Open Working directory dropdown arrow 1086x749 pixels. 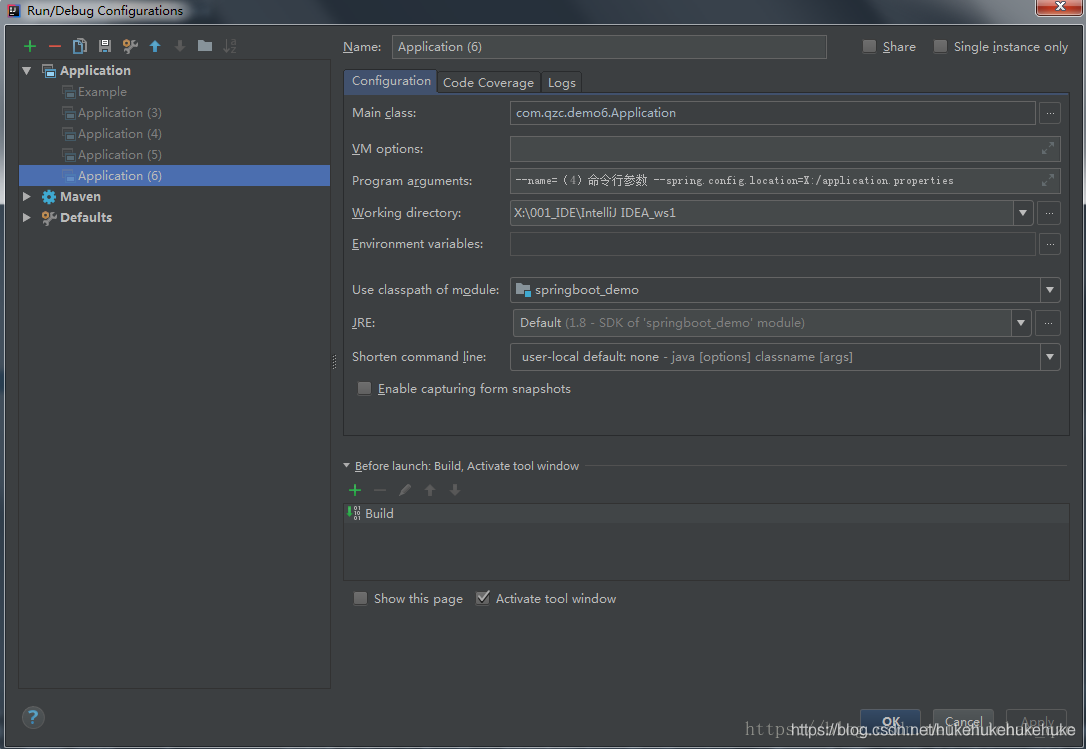coord(1023,213)
